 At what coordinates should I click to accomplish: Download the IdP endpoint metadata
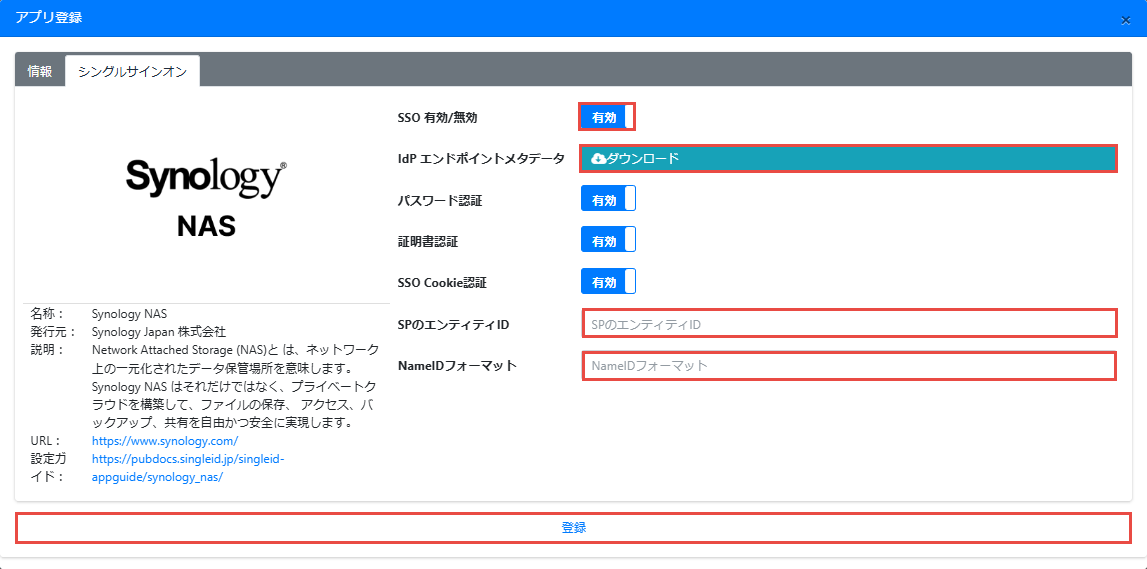847,158
